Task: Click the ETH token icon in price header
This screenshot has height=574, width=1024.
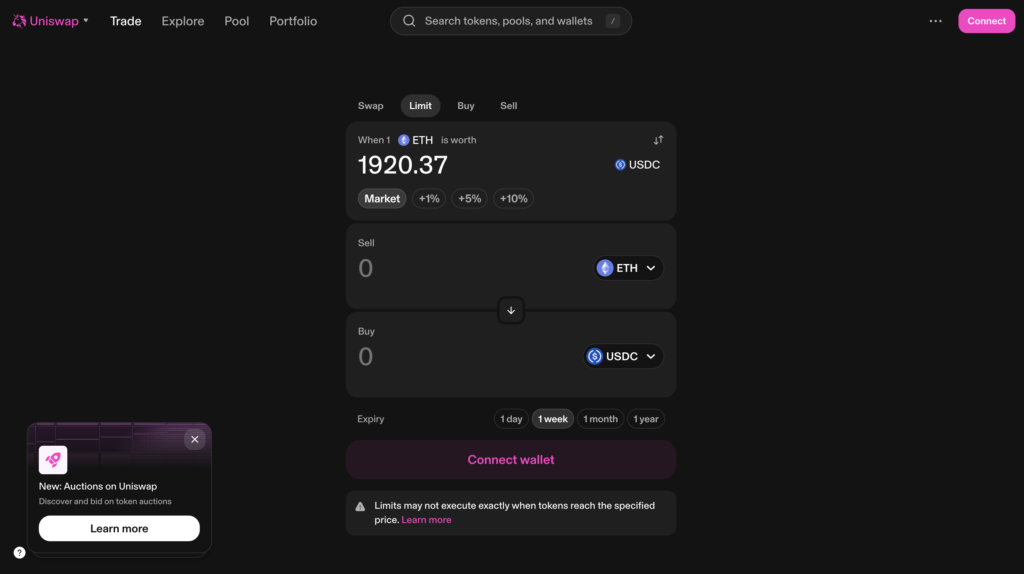Action: [x=404, y=140]
